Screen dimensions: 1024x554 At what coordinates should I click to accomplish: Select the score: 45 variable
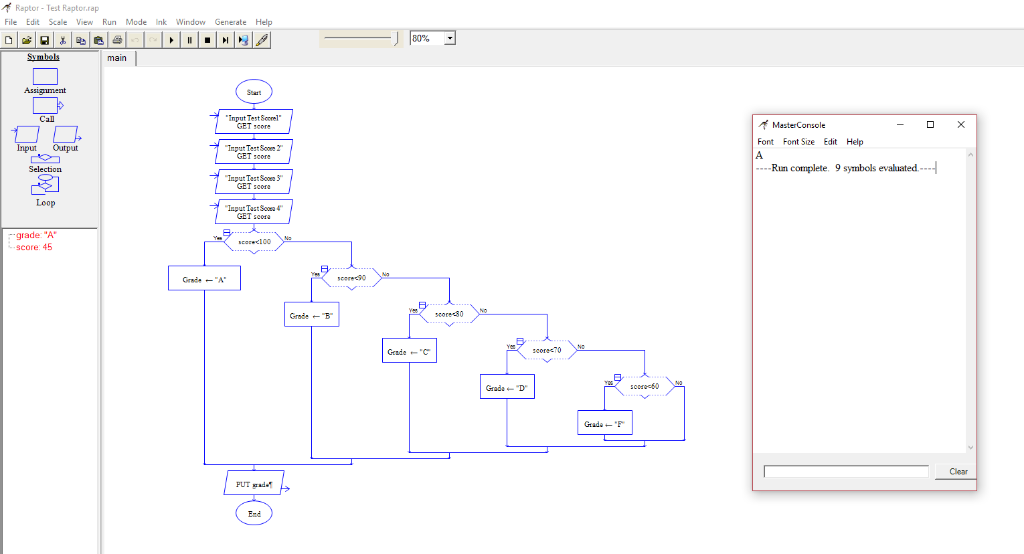click(34, 247)
